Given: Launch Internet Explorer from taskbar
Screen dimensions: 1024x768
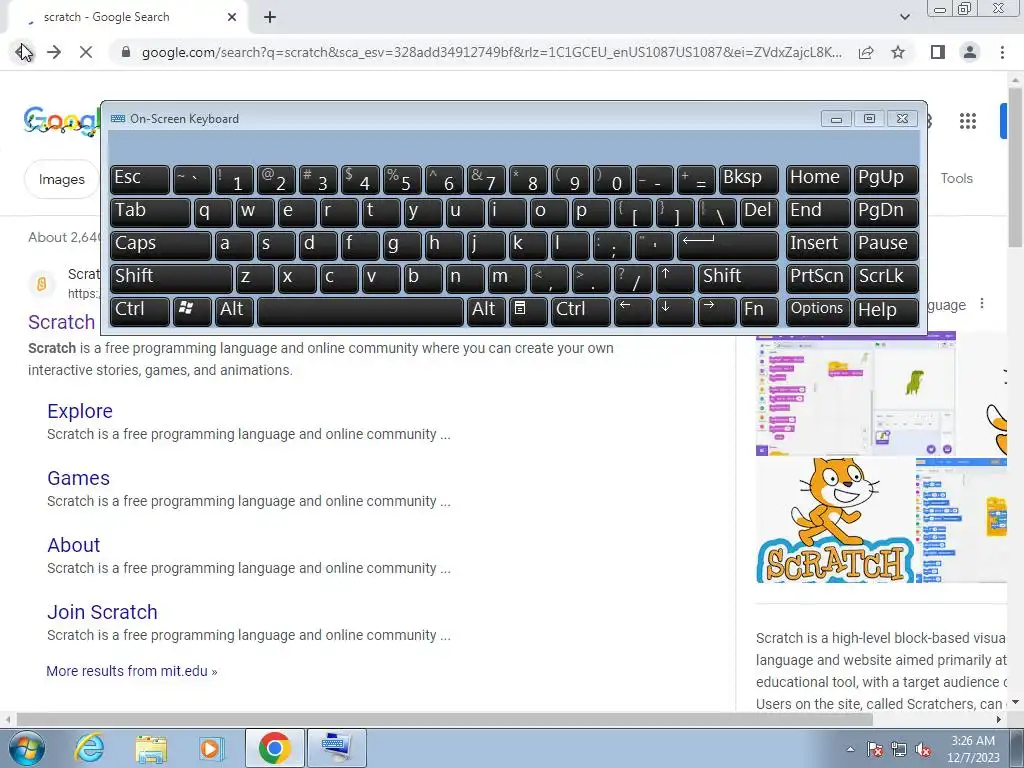Looking at the screenshot, I should coord(89,748).
